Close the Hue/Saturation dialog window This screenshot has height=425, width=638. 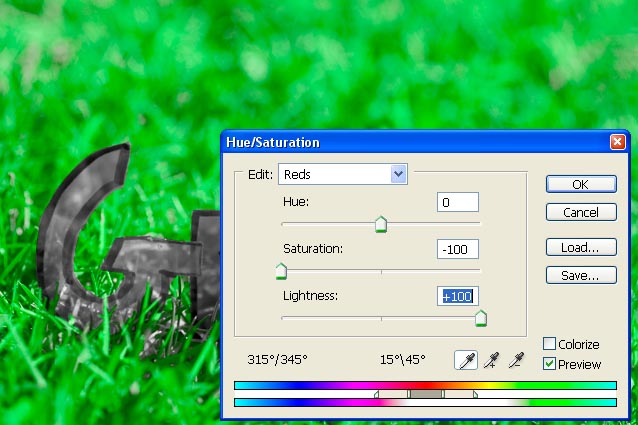(617, 142)
